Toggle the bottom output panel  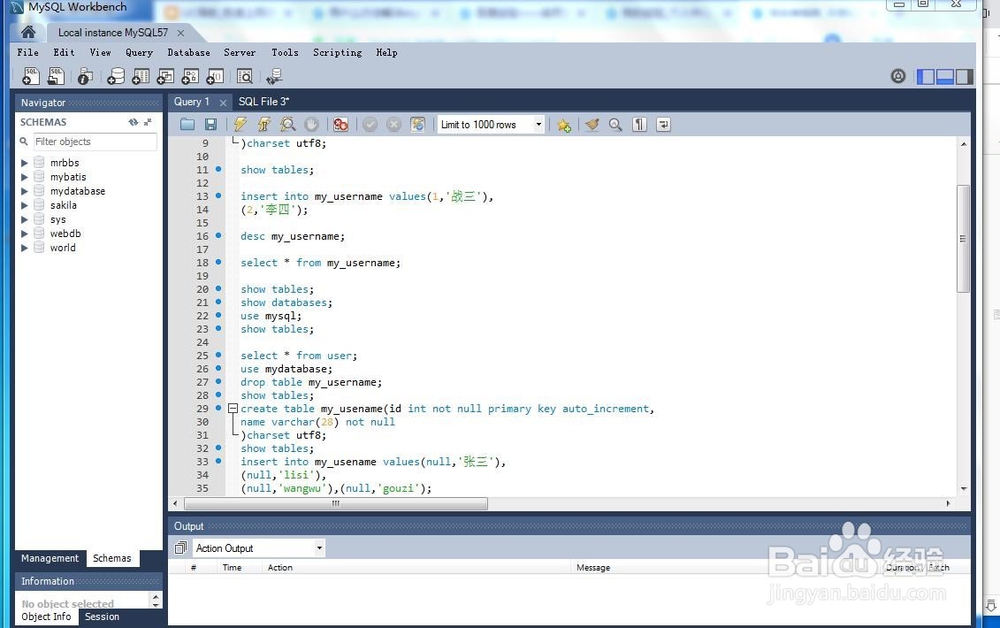pyautogui.click(x=945, y=77)
